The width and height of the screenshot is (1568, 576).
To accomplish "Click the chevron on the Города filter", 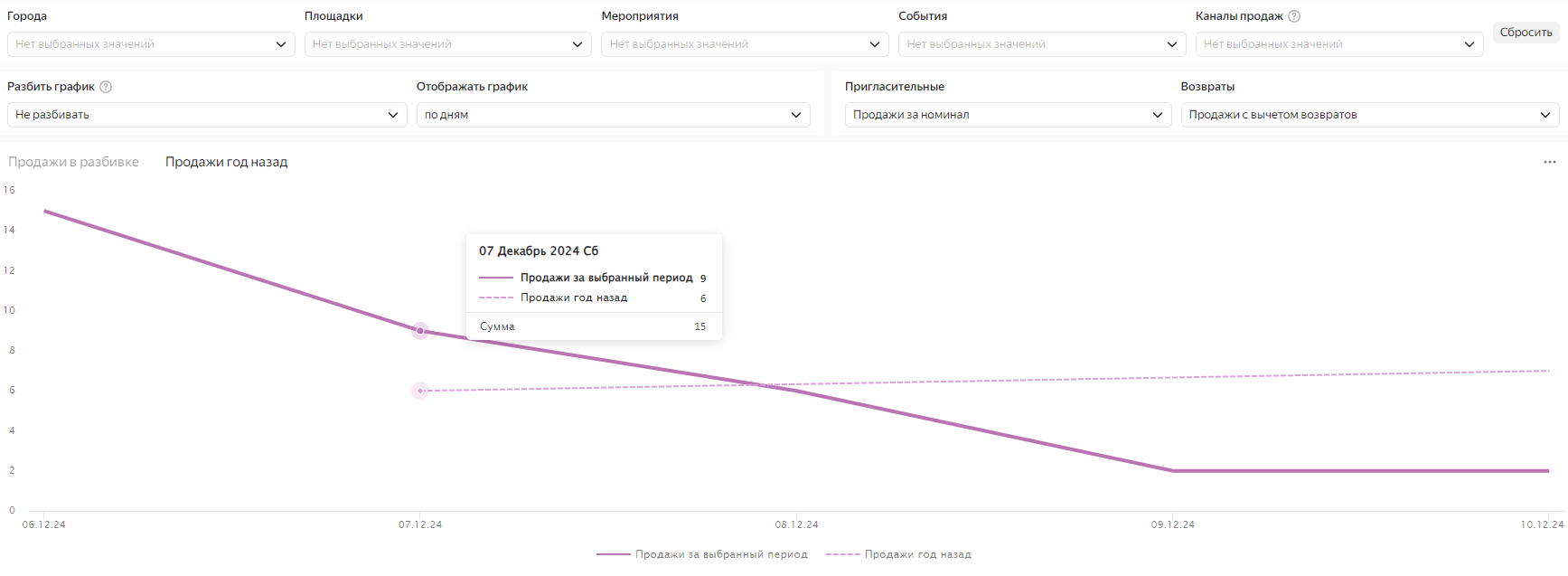I will point(282,43).
